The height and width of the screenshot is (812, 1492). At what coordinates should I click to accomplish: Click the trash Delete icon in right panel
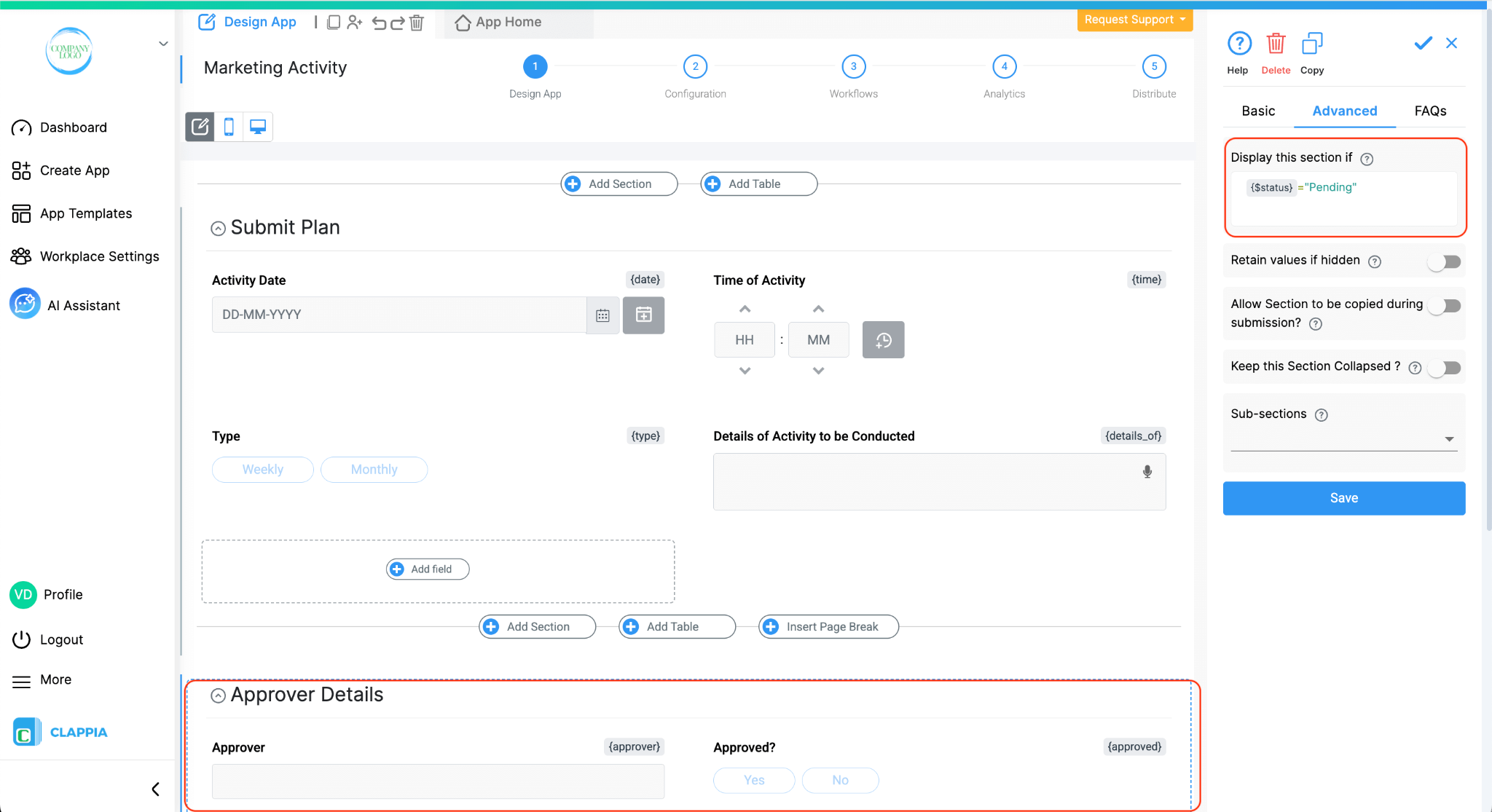1275,44
